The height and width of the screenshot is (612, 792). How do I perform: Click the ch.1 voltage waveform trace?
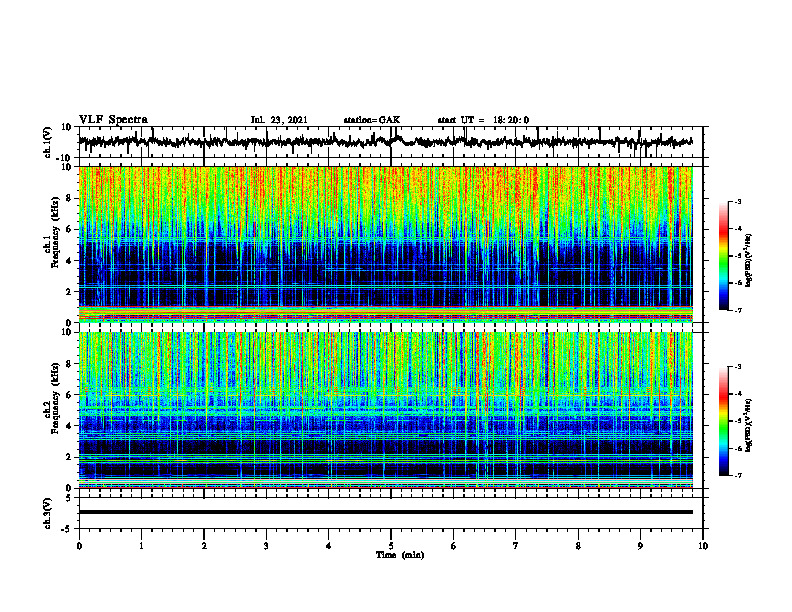[x=386, y=142]
